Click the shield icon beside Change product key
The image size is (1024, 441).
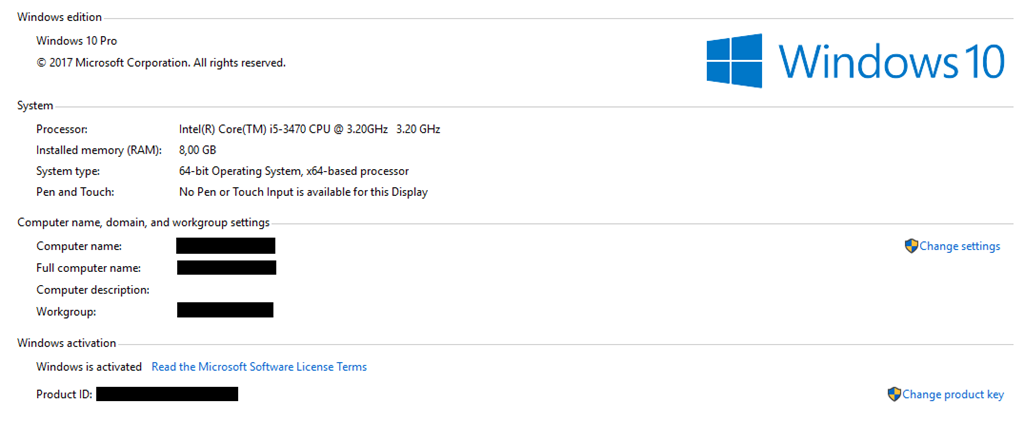coord(894,394)
